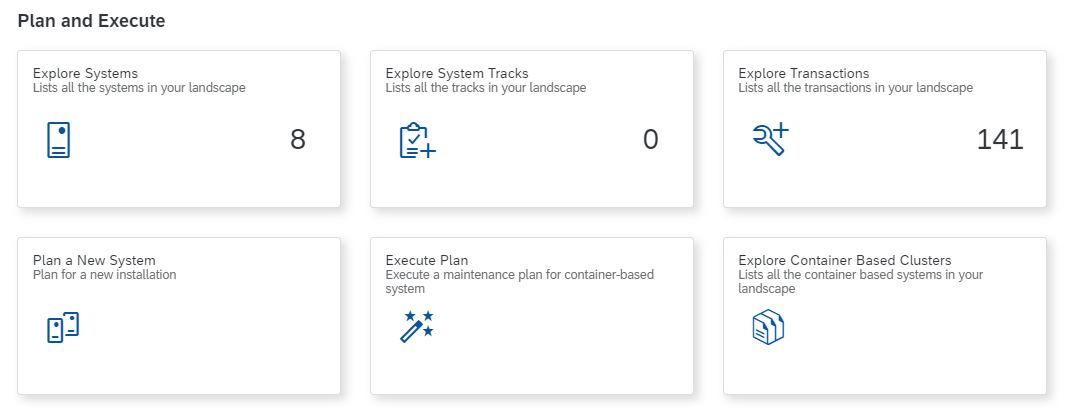Click the two-devices icon in Plan a New System

(x=62, y=328)
